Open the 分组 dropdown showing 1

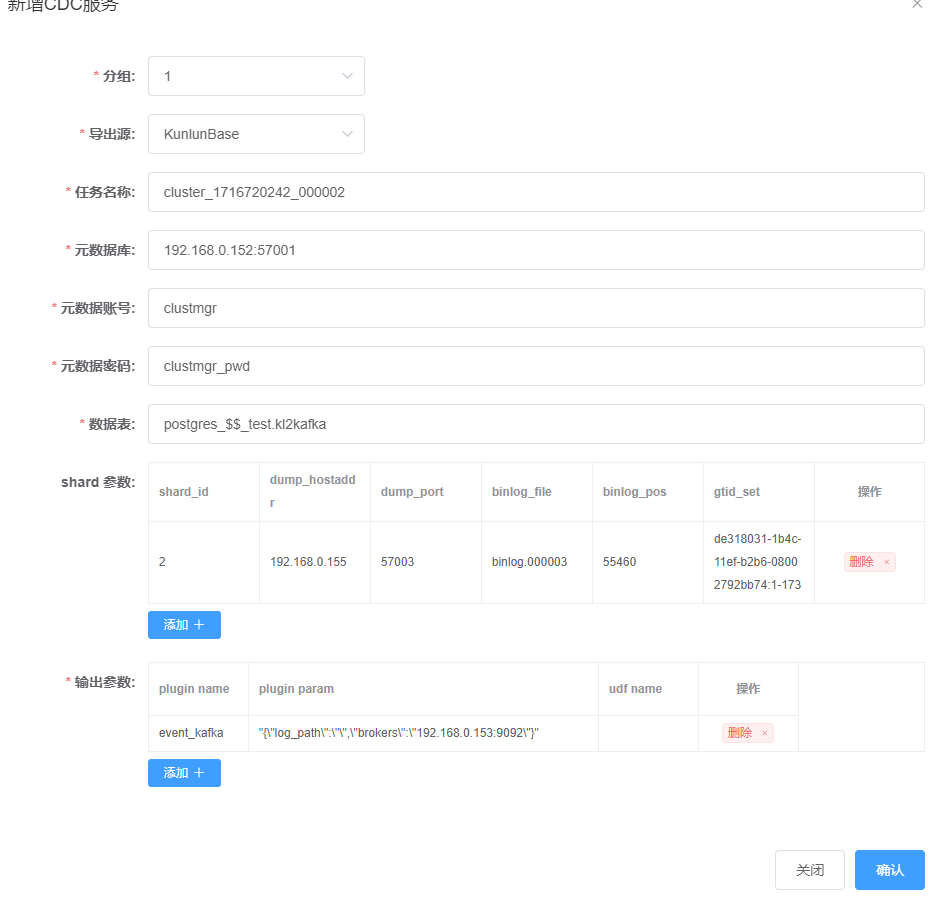point(256,76)
